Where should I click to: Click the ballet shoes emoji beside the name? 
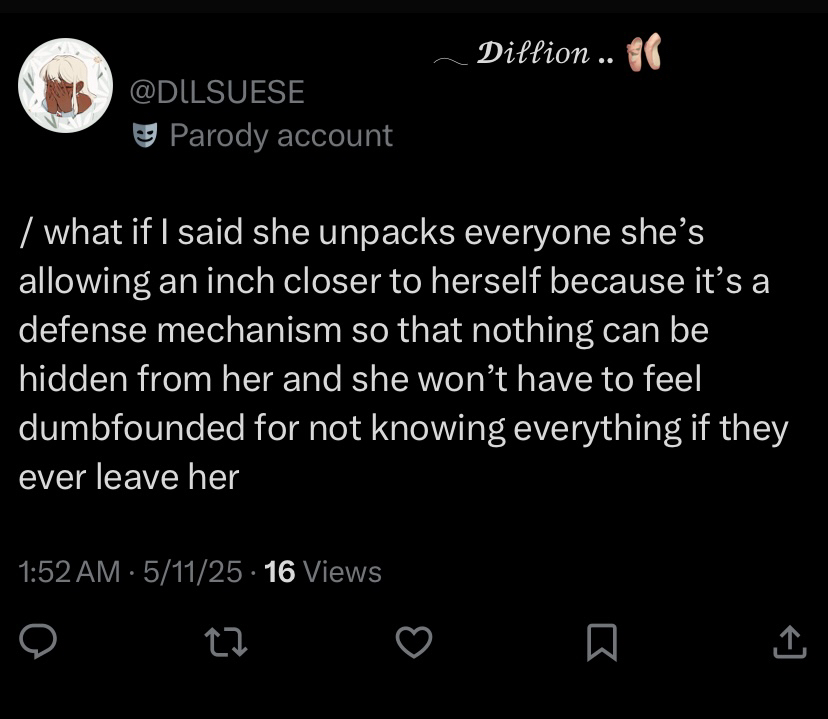coord(644,53)
